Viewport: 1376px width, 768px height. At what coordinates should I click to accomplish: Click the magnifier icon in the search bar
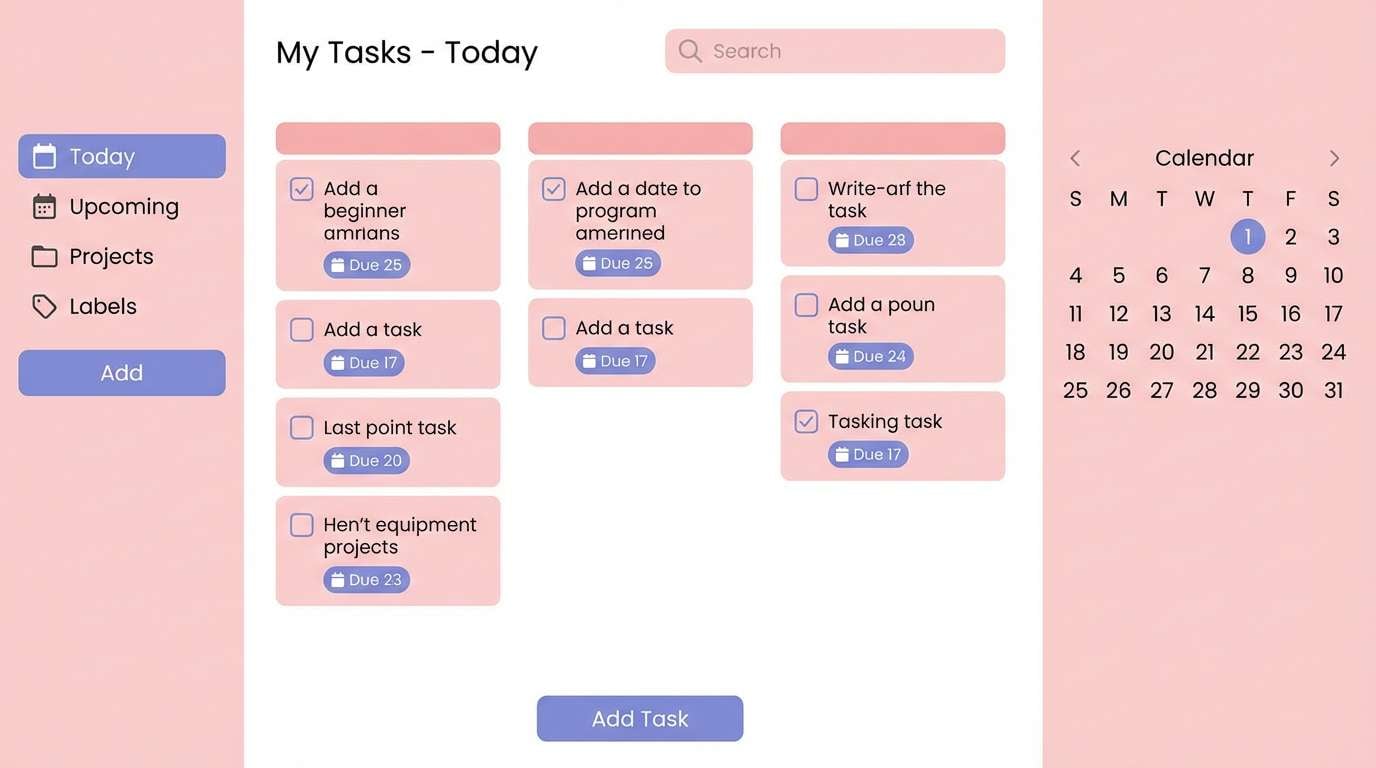click(x=689, y=50)
